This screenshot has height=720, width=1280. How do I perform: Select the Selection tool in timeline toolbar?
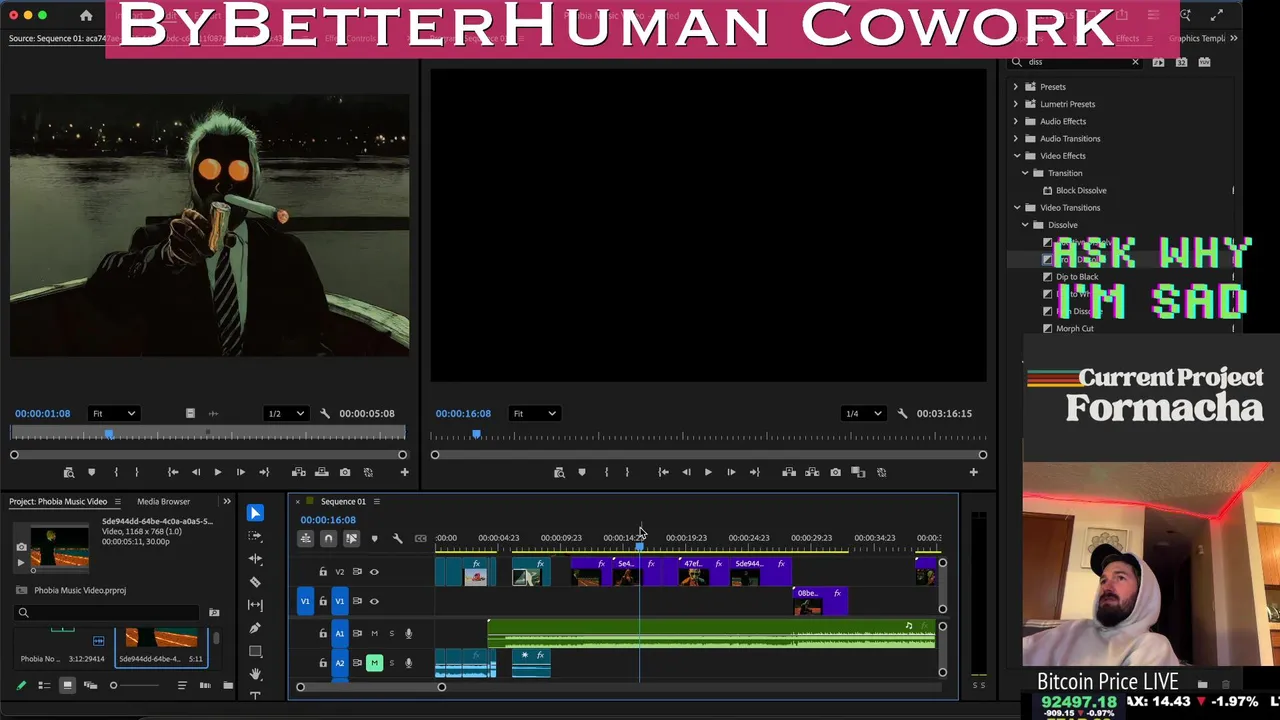(x=255, y=513)
